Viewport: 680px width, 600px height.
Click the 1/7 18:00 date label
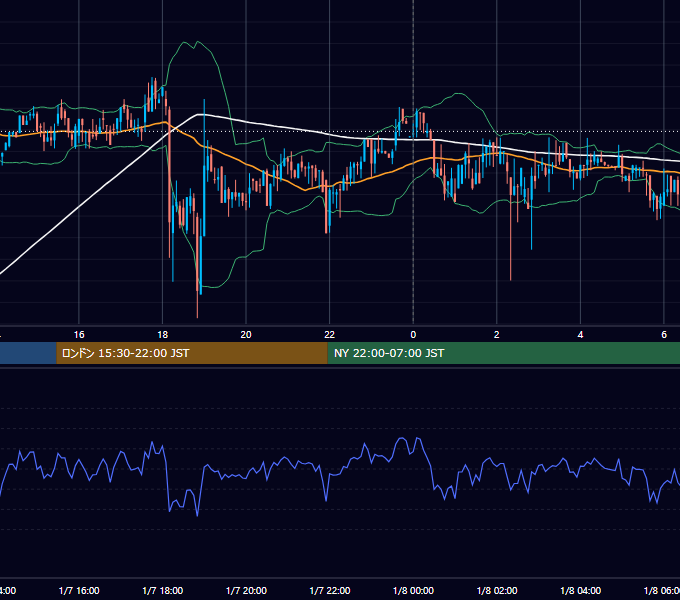point(163,591)
